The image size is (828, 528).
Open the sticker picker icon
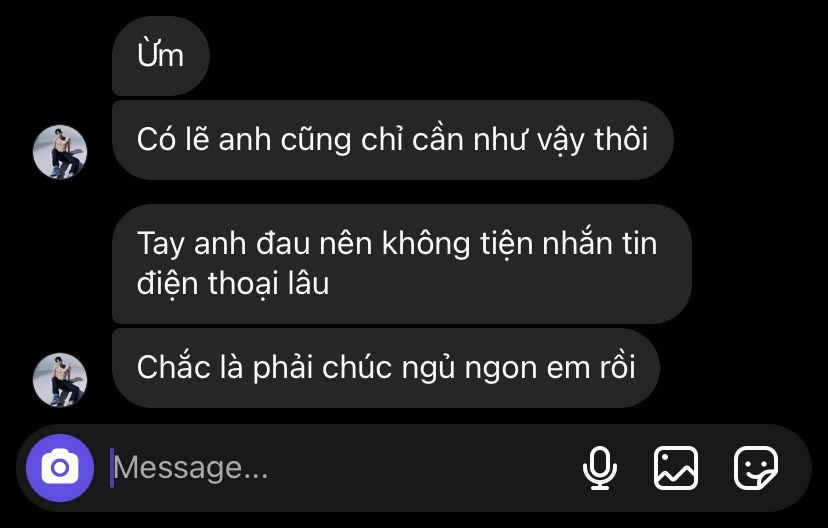(x=756, y=468)
